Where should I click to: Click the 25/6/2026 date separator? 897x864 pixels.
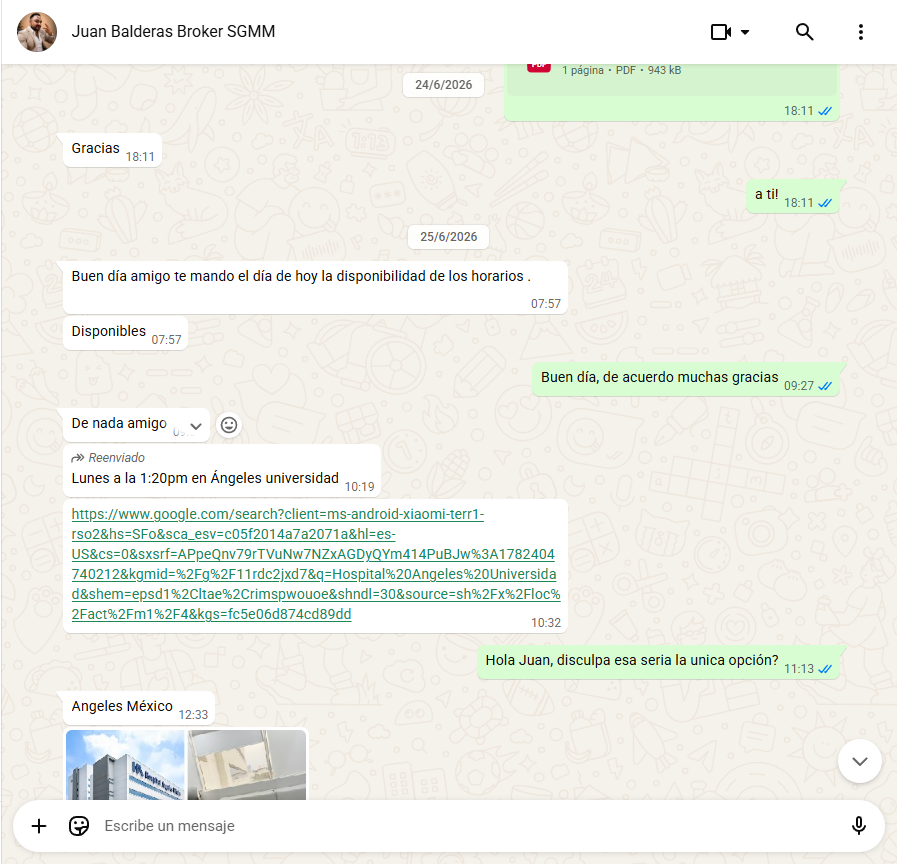click(448, 237)
